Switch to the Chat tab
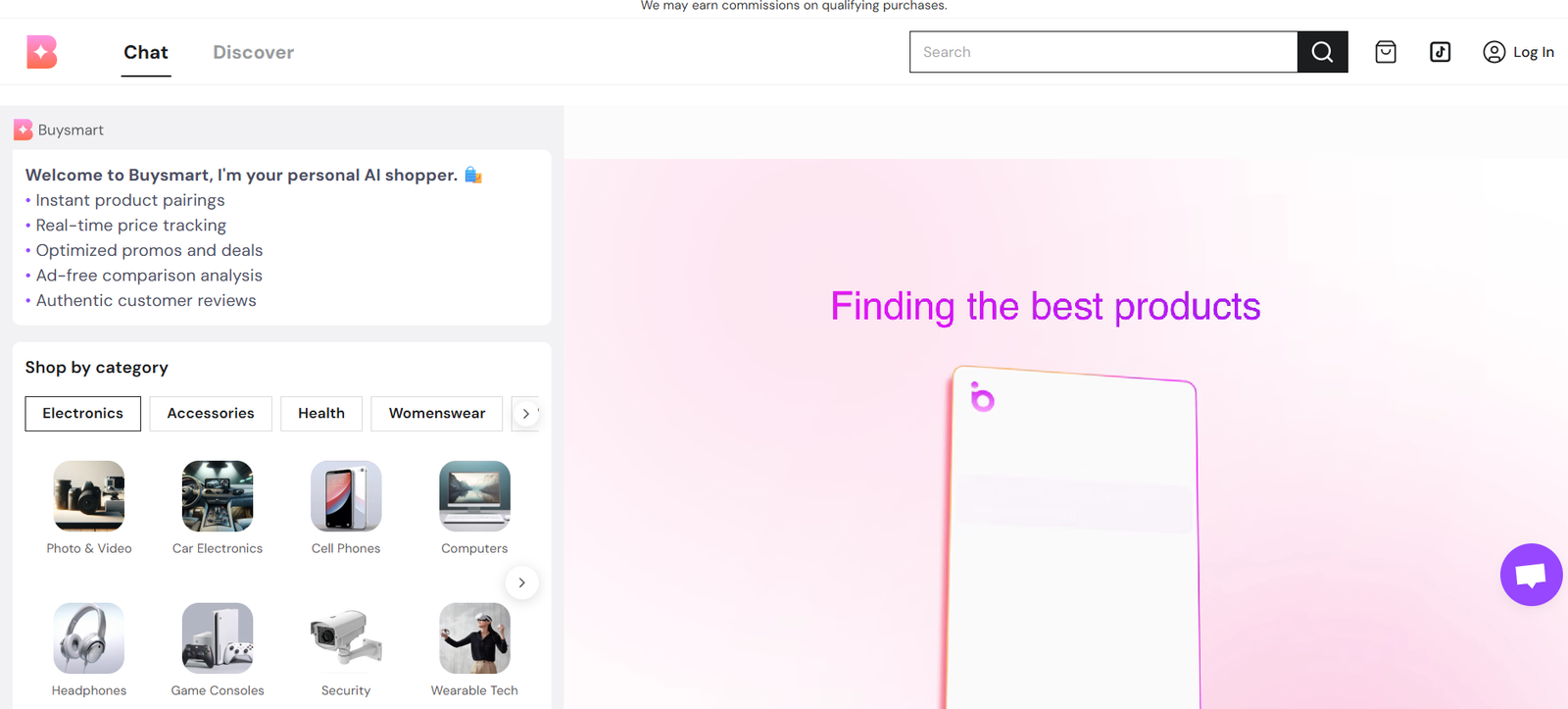The width and height of the screenshot is (1568, 709). (145, 52)
